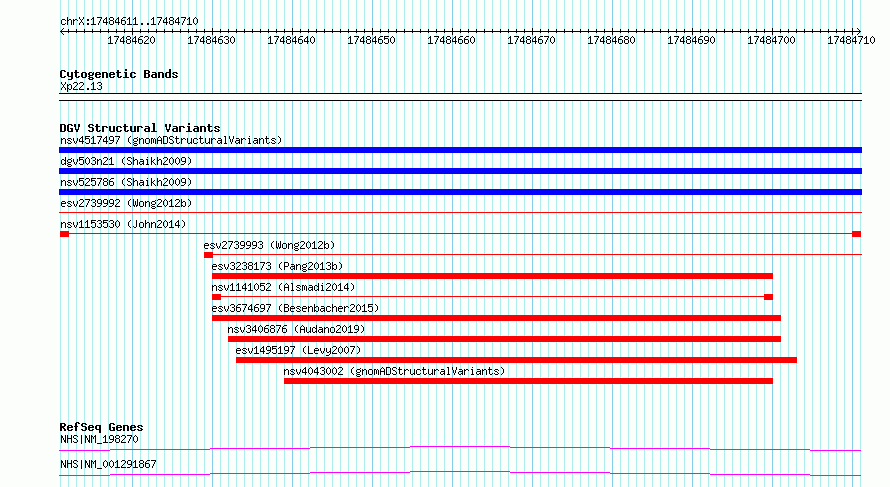The image size is (890, 487).
Task: Click the Cytogenetic Bands track heading
Action: click(119, 74)
